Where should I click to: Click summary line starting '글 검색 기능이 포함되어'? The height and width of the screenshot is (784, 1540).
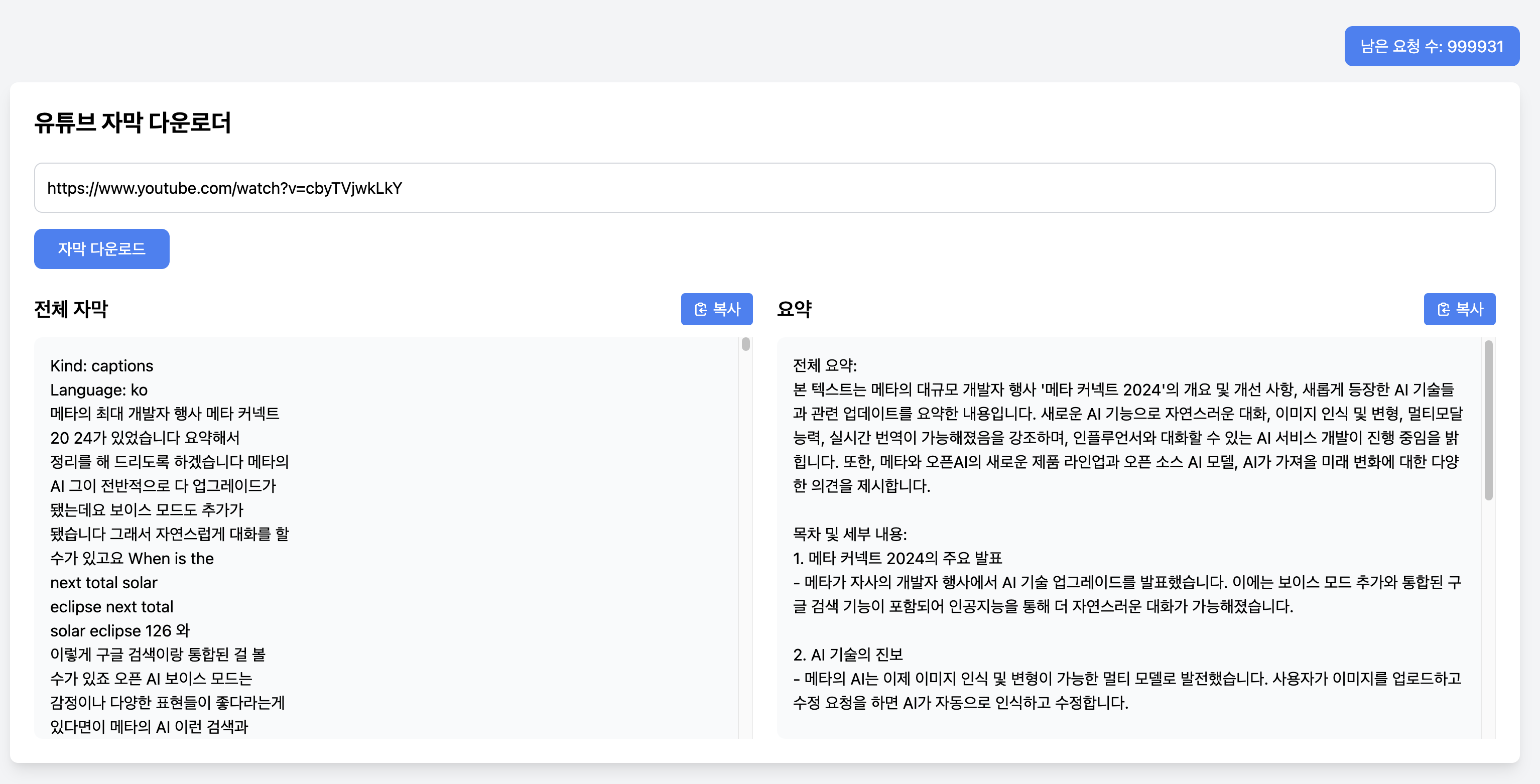(x=1043, y=606)
